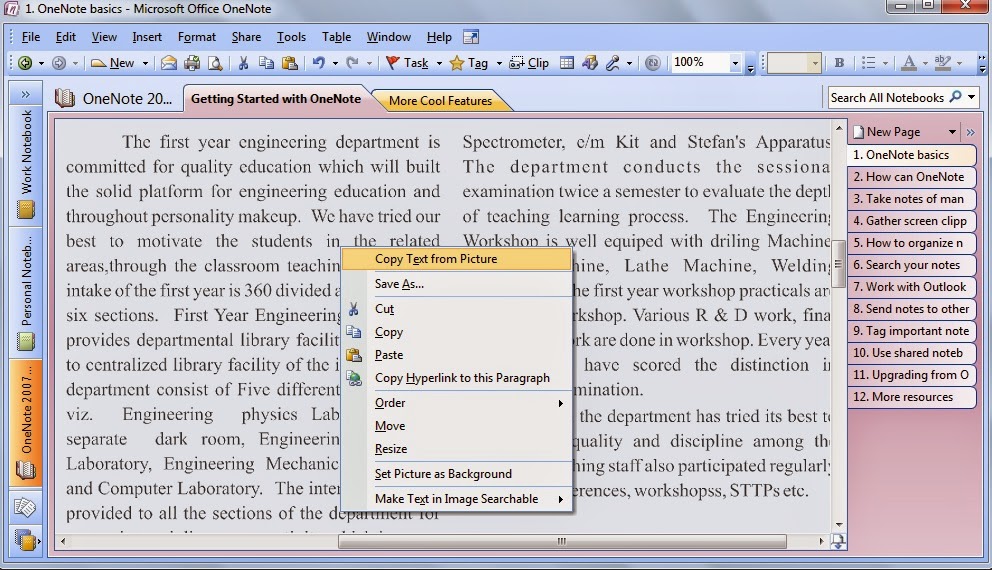Click the Paste clipboard toolbar icon
992x570 pixels.
[290, 63]
